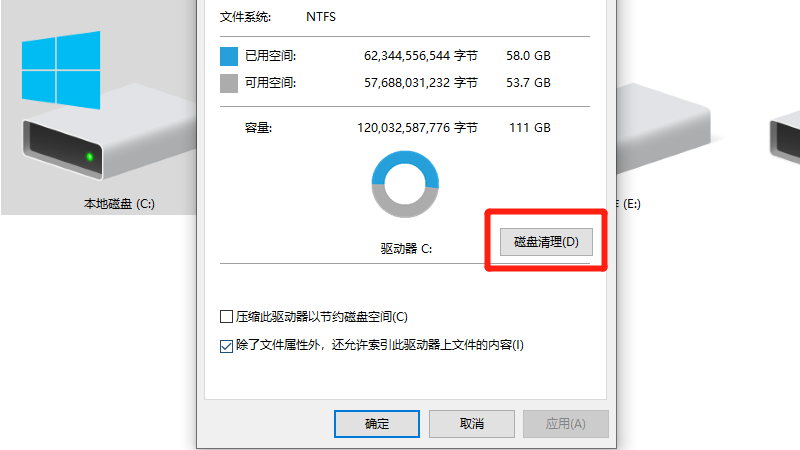Open 磁盘清理(D) disk cleanup

click(x=546, y=242)
